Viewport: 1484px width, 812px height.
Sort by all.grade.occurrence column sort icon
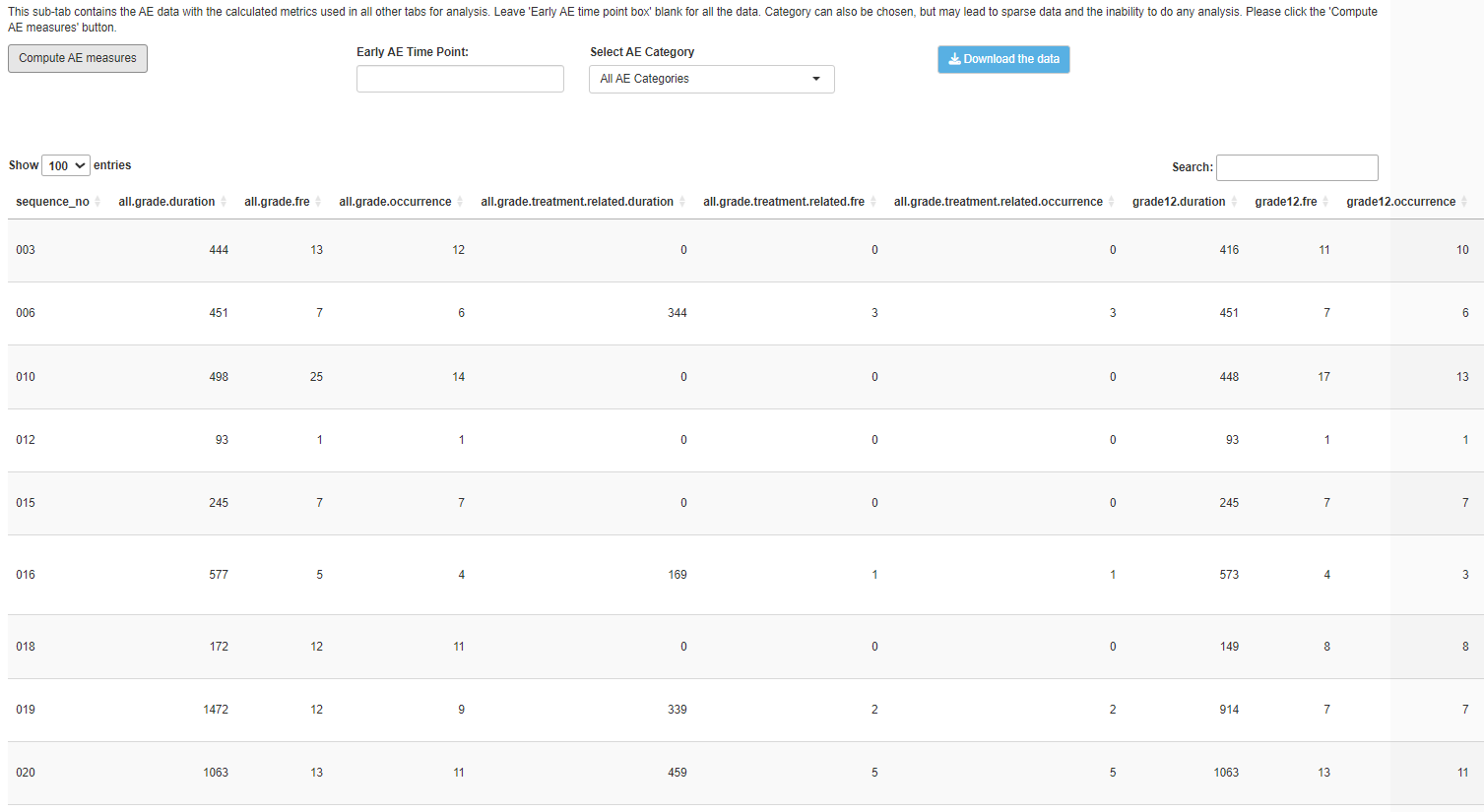pos(460,202)
